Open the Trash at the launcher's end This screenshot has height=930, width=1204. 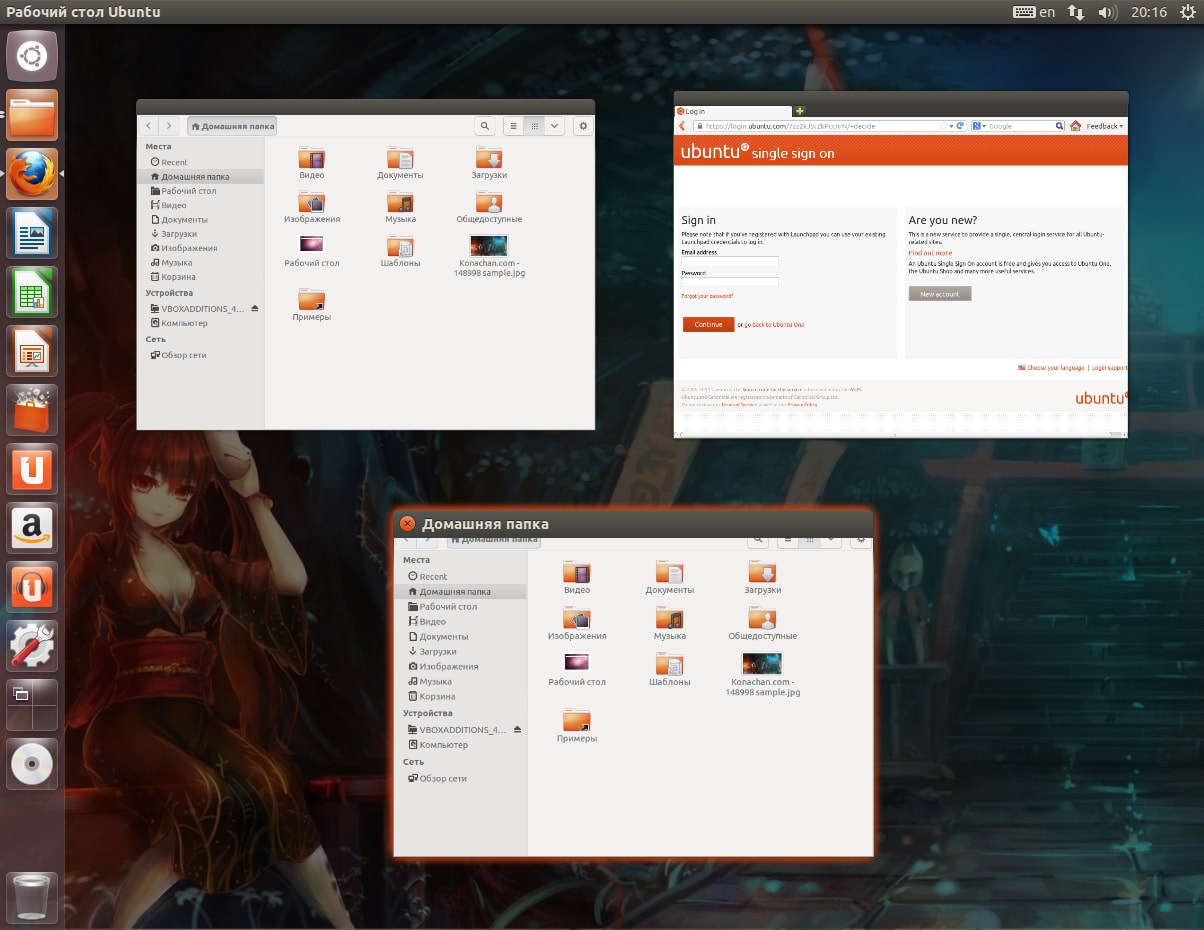[x=32, y=897]
